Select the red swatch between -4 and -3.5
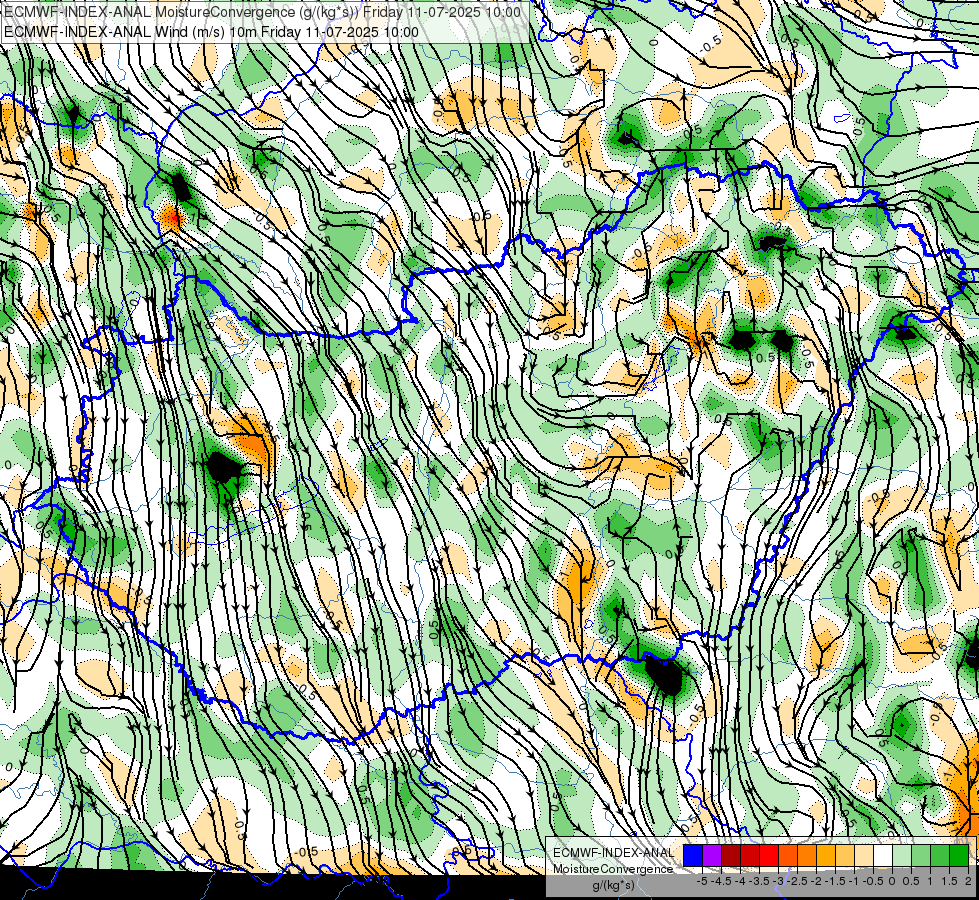This screenshot has width=979, height=900. coord(750,856)
